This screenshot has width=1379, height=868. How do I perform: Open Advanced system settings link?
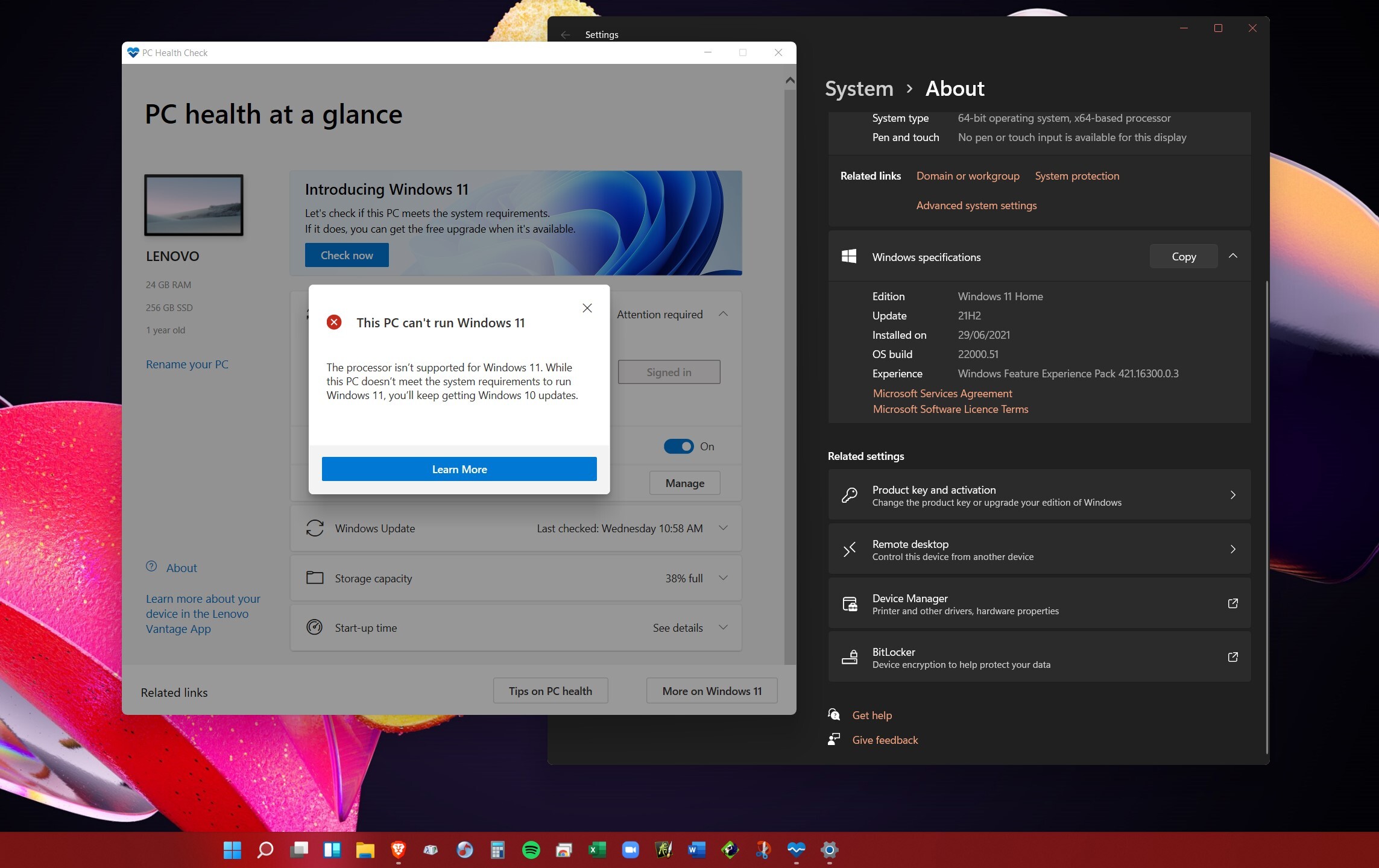tap(976, 206)
